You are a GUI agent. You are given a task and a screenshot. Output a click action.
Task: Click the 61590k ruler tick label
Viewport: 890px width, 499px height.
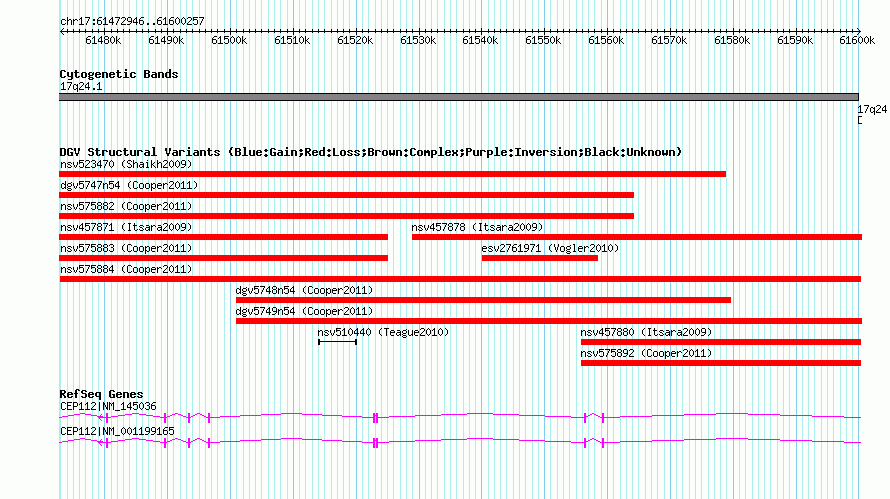(795, 40)
